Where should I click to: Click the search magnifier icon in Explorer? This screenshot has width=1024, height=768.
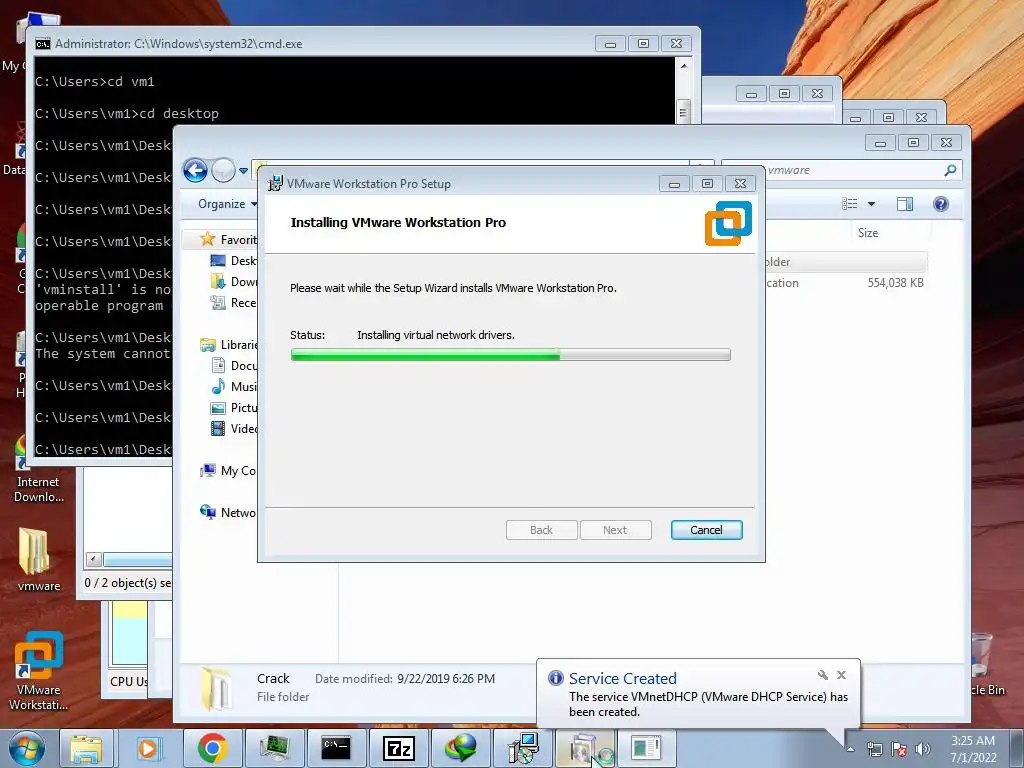(950, 170)
